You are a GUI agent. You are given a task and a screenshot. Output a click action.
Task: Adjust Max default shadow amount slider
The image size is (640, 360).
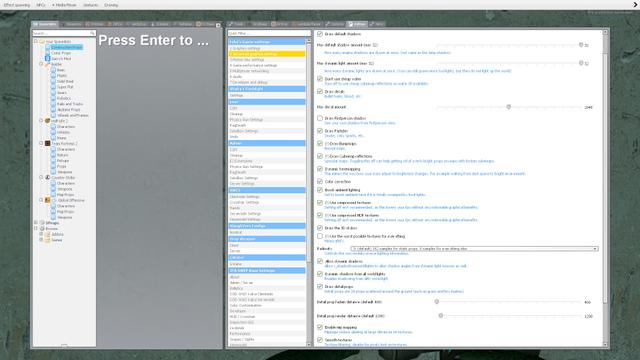click(x=581, y=45)
